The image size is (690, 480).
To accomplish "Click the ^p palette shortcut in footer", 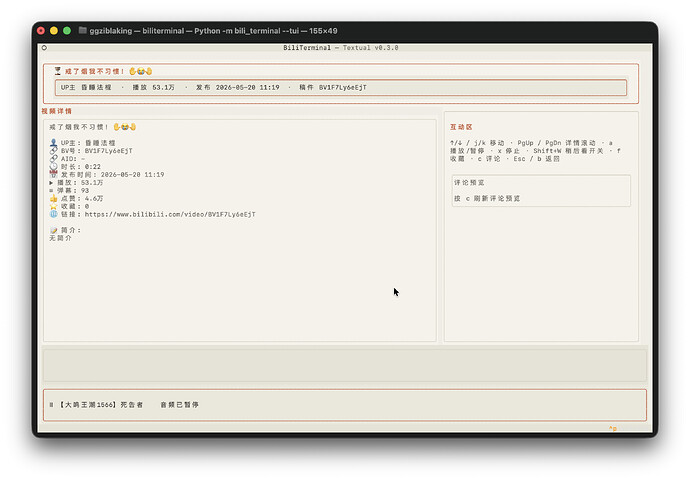I will pyautogui.click(x=613, y=428).
